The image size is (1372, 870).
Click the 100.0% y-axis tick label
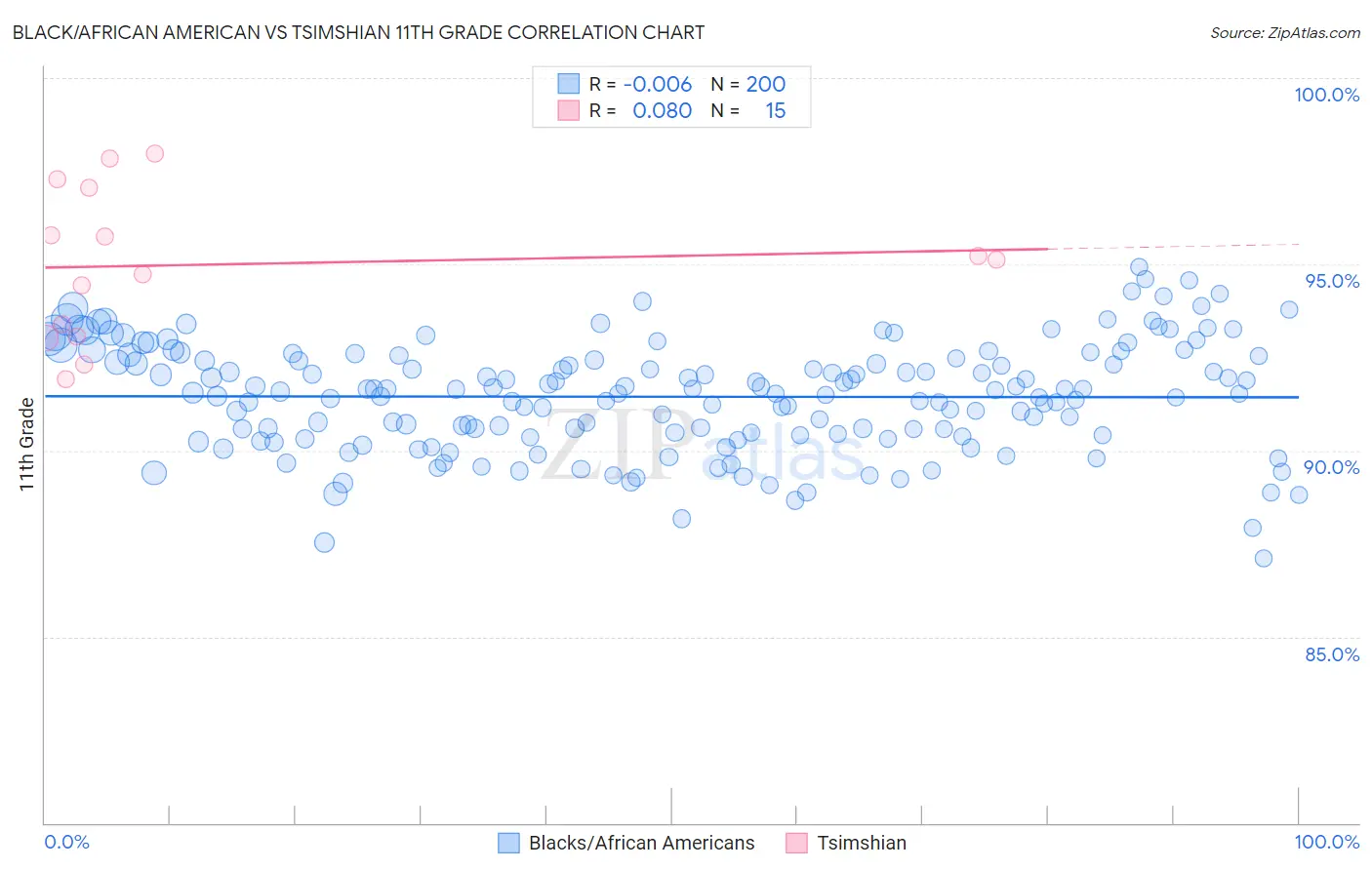point(1327,95)
